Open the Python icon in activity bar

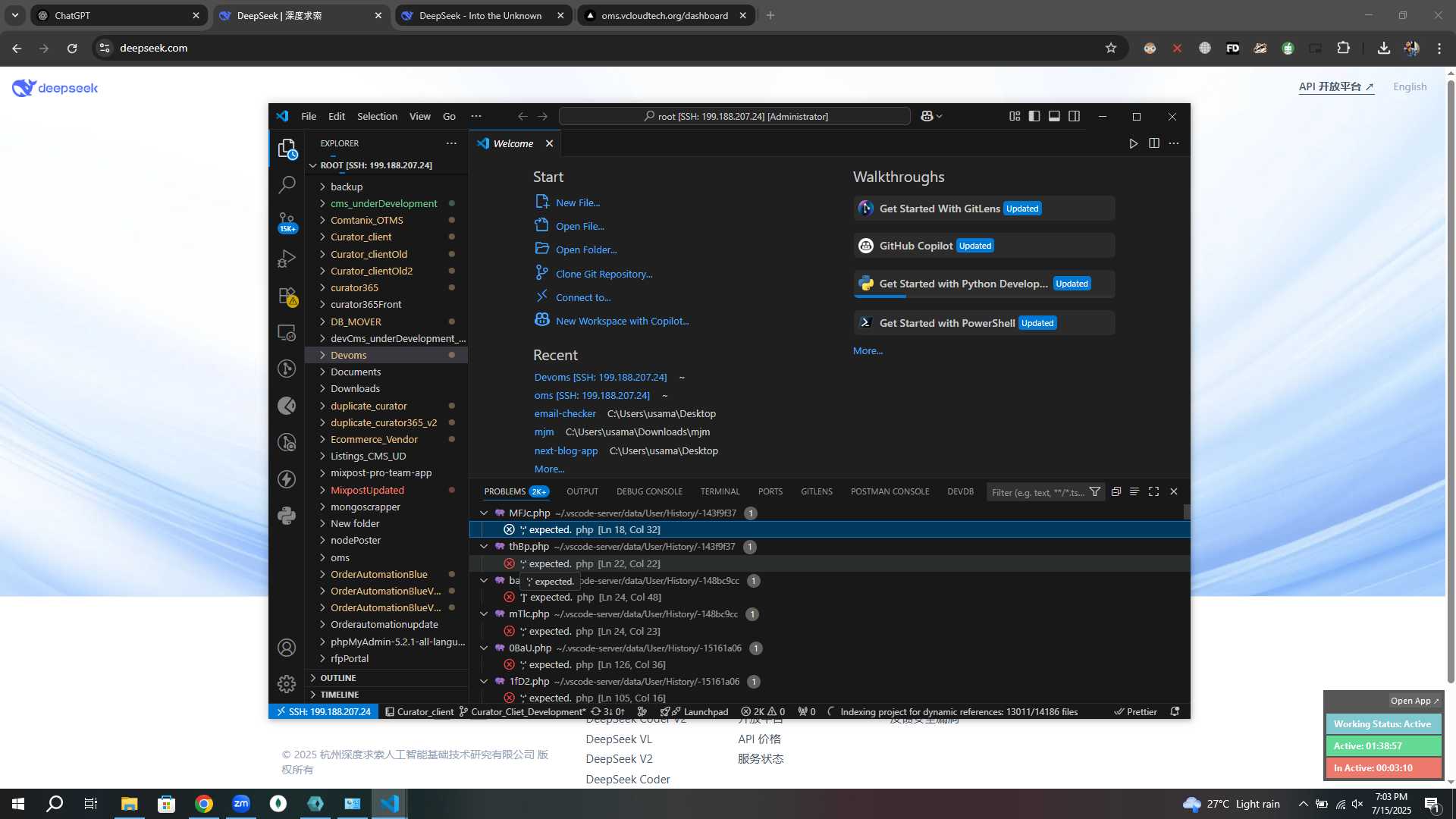287,516
